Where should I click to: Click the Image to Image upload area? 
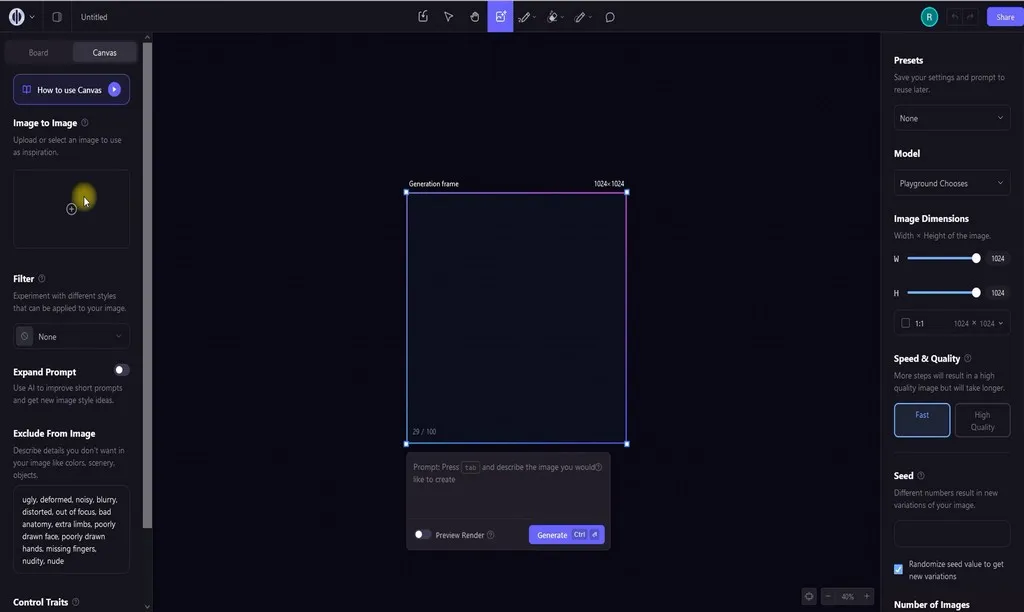click(x=70, y=208)
